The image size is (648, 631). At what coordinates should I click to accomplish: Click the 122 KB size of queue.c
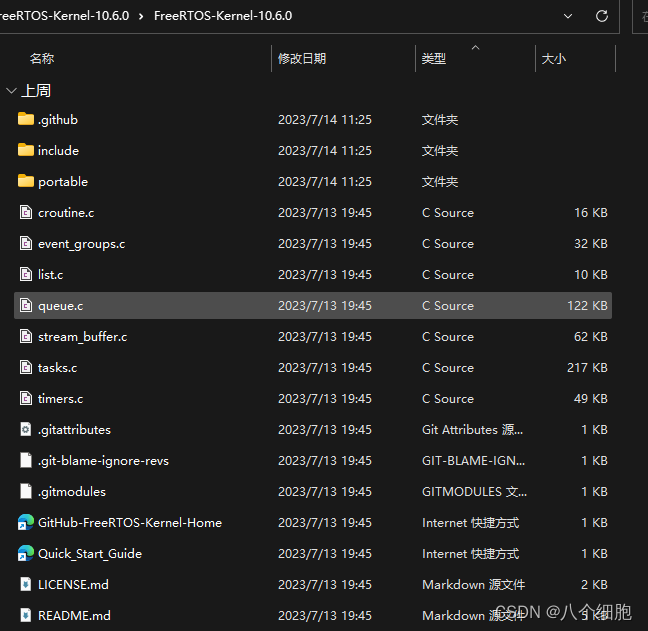[587, 305]
